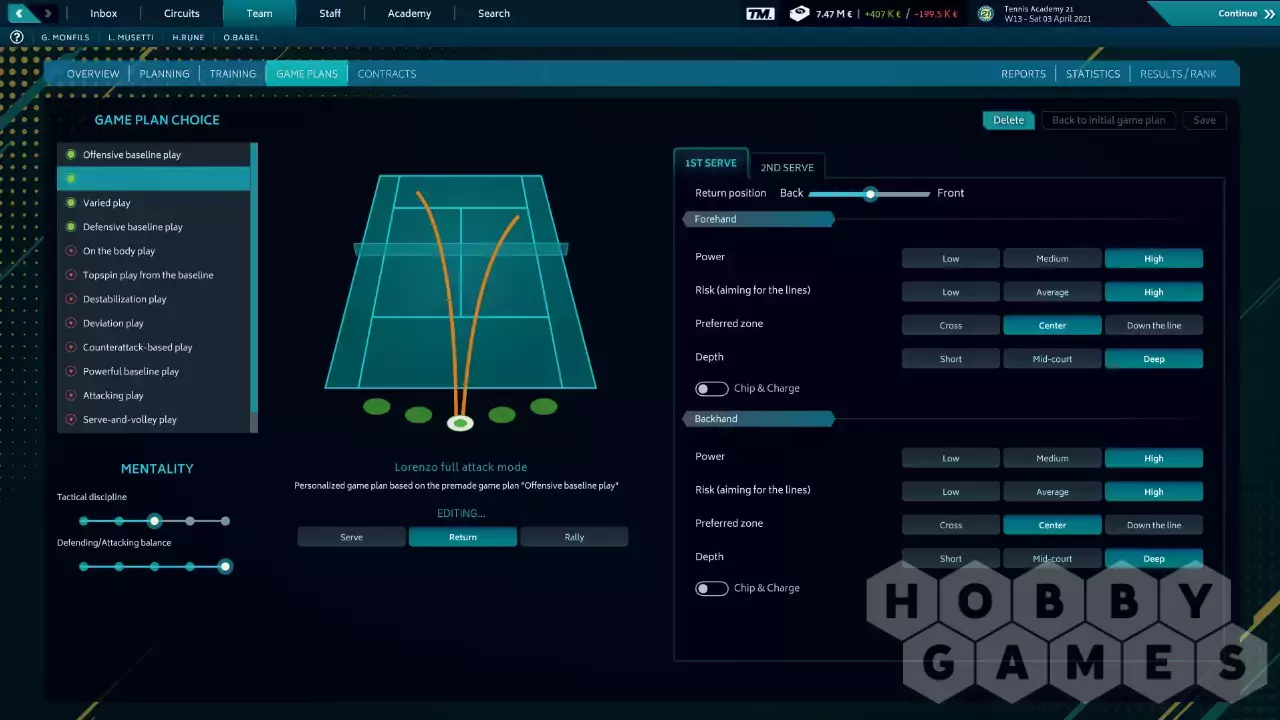Select the highlighted return position marker below court

(460, 423)
